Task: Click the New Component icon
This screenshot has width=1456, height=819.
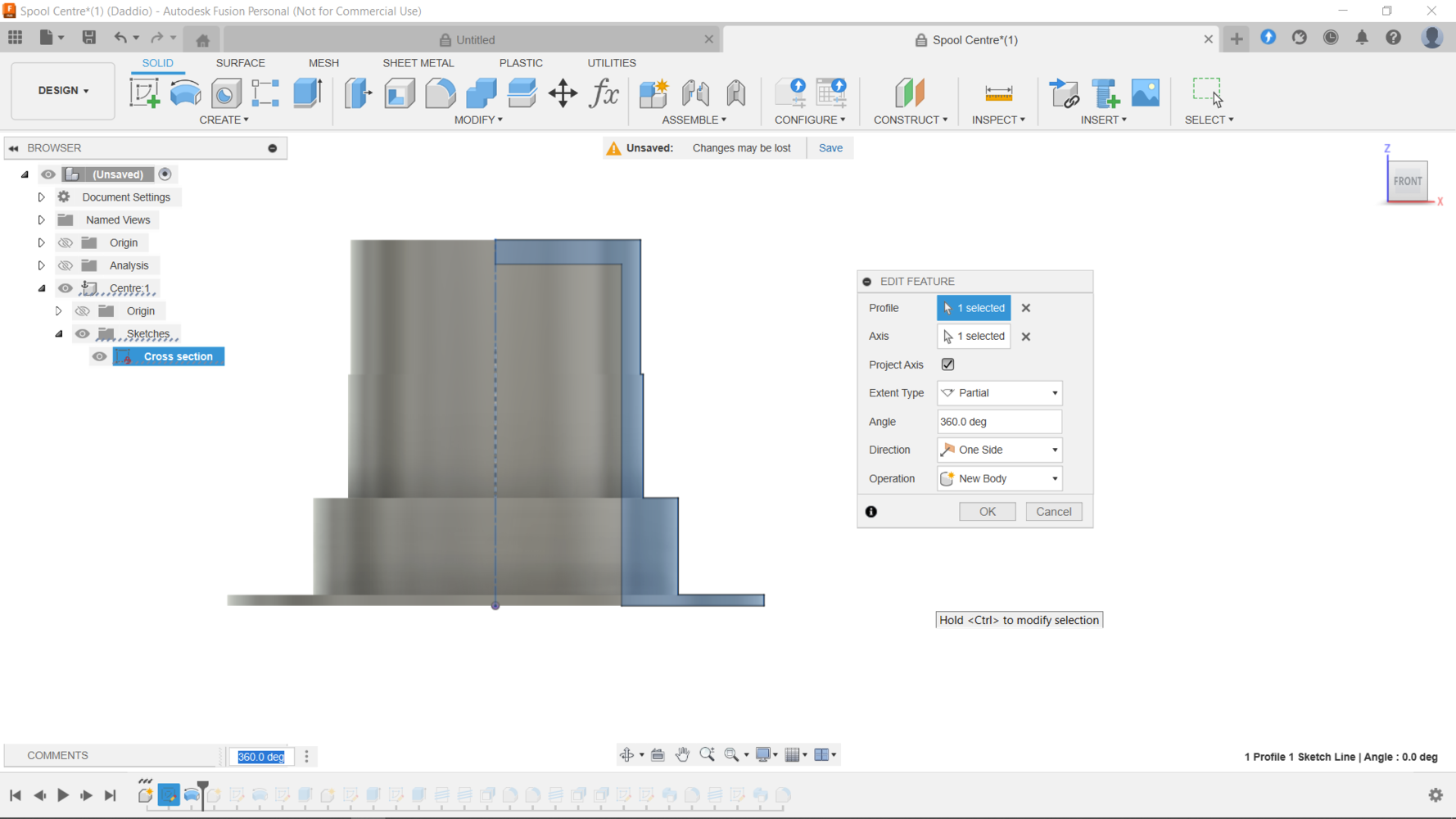Action: tap(653, 93)
